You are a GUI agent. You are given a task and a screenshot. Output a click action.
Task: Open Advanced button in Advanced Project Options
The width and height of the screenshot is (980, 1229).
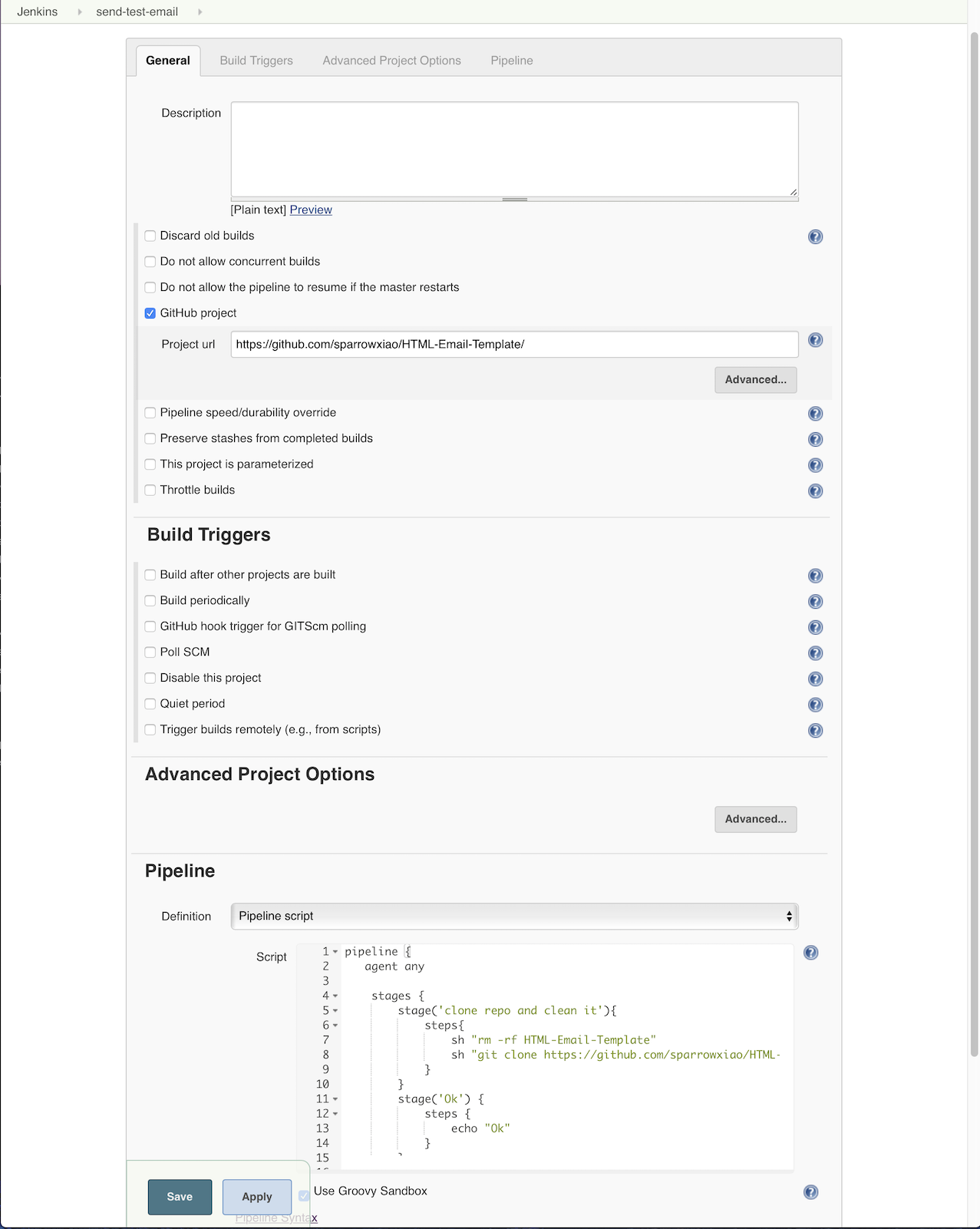[756, 819]
